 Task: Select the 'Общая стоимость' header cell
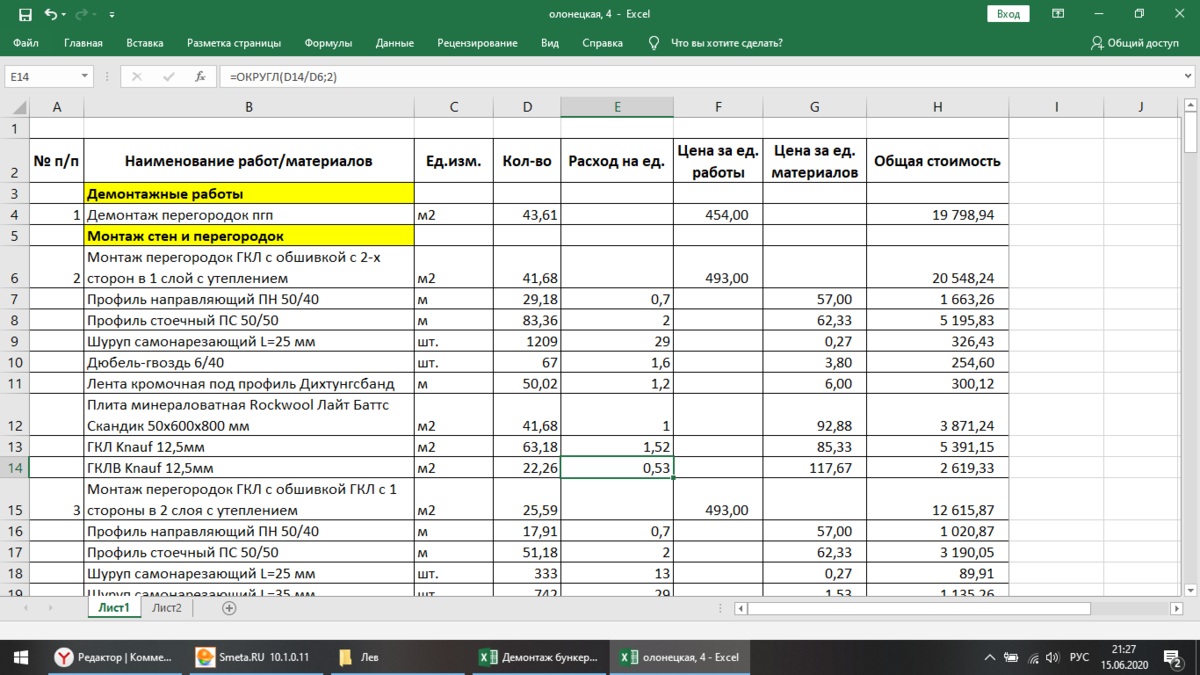click(x=937, y=161)
